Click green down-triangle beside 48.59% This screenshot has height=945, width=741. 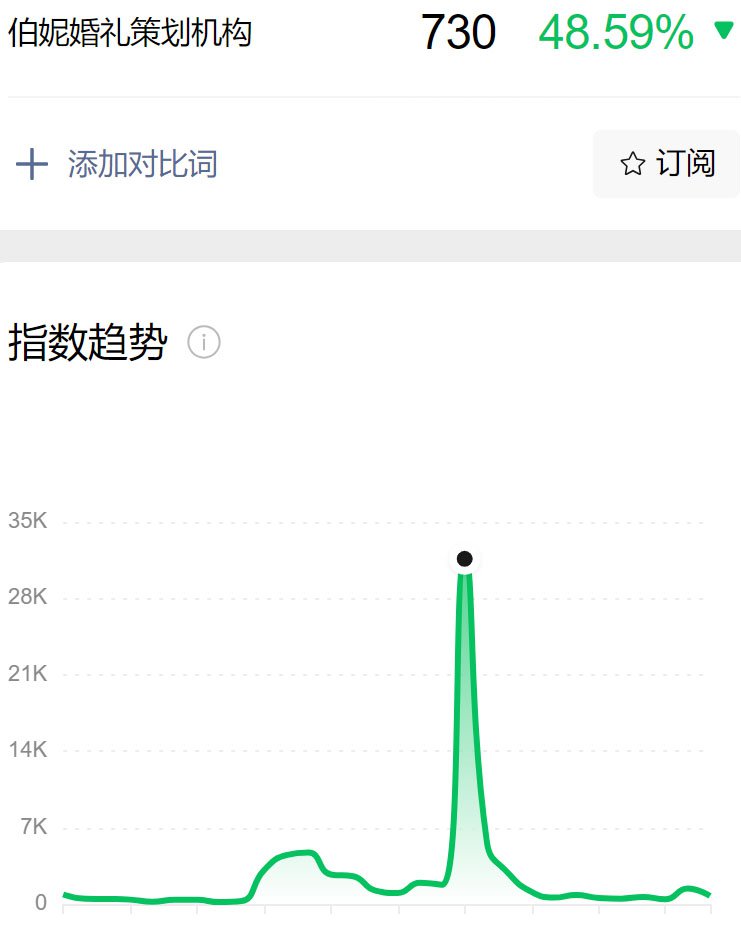pyautogui.click(x=722, y=30)
